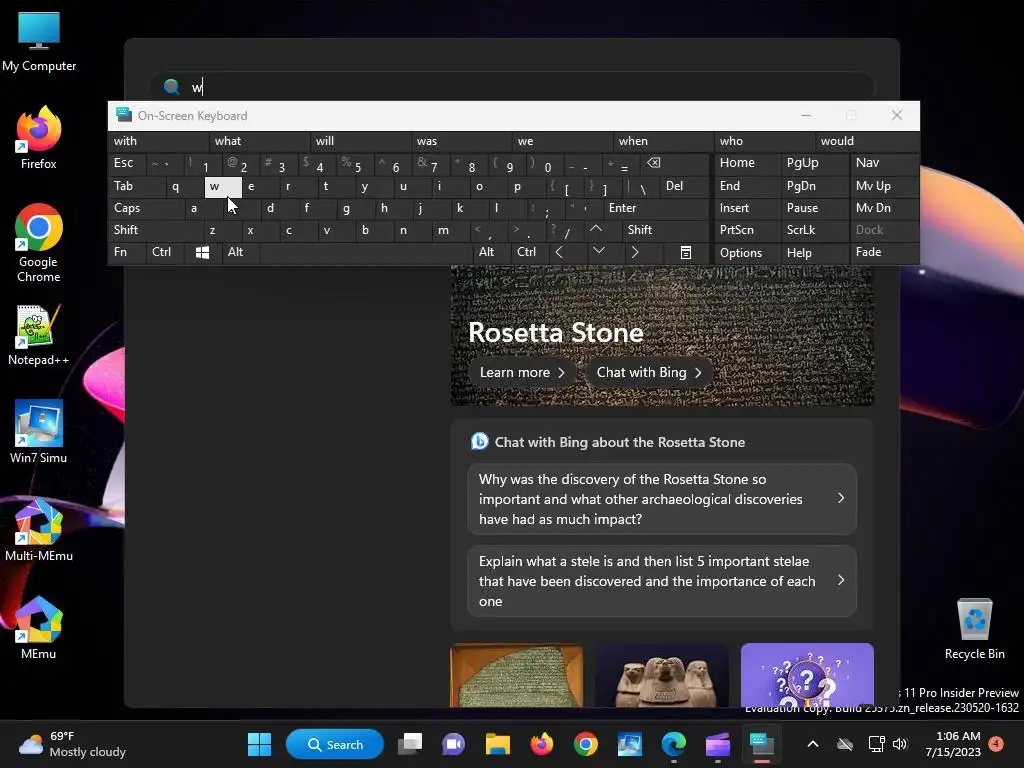This screenshot has width=1024, height=768.
Task: Toggle the ScrLk key
Action: [814, 230]
